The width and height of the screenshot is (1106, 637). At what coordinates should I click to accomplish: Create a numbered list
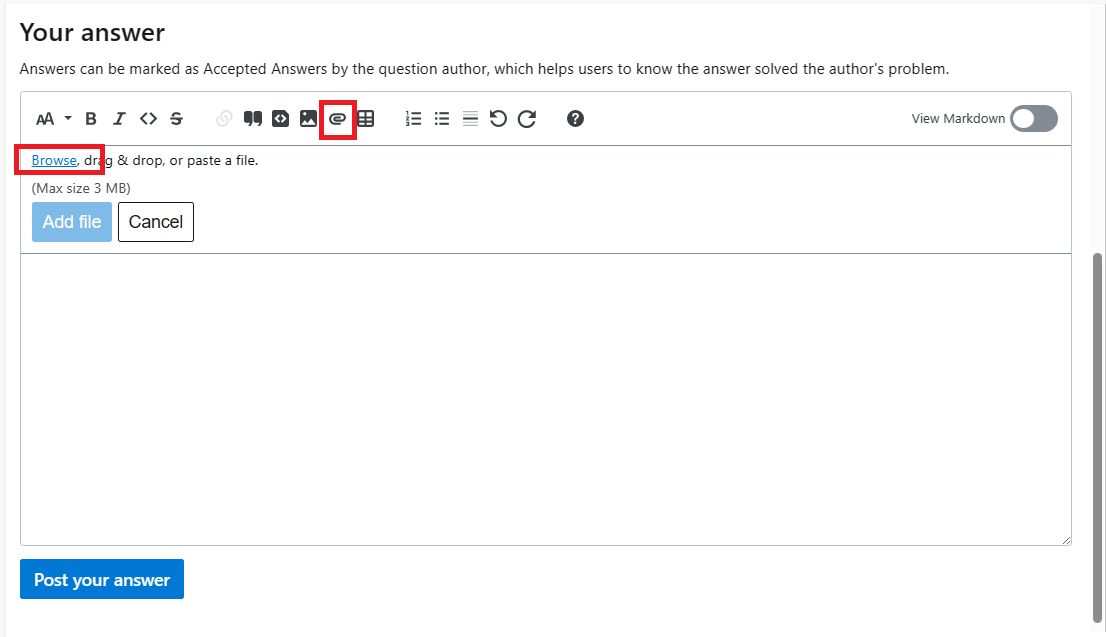413,118
